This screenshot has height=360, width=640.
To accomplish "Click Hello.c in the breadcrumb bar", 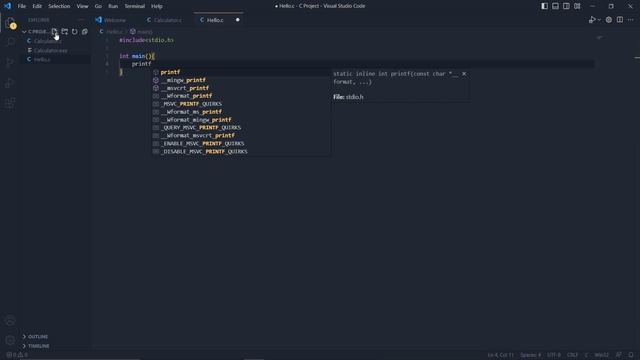I will (114, 31).
